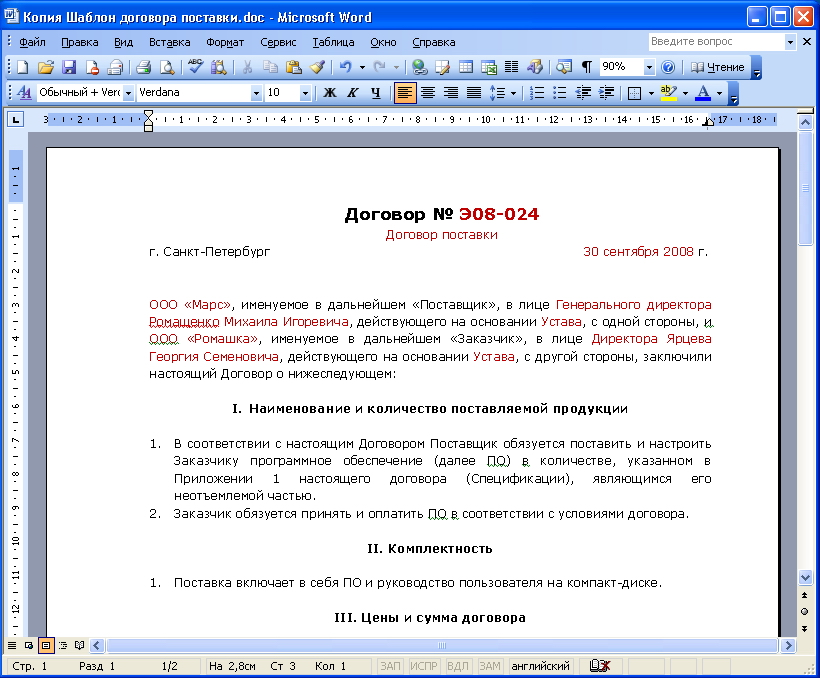Screen dimensions: 820x678
Task: Insert a hyperlink
Action: [x=419, y=67]
